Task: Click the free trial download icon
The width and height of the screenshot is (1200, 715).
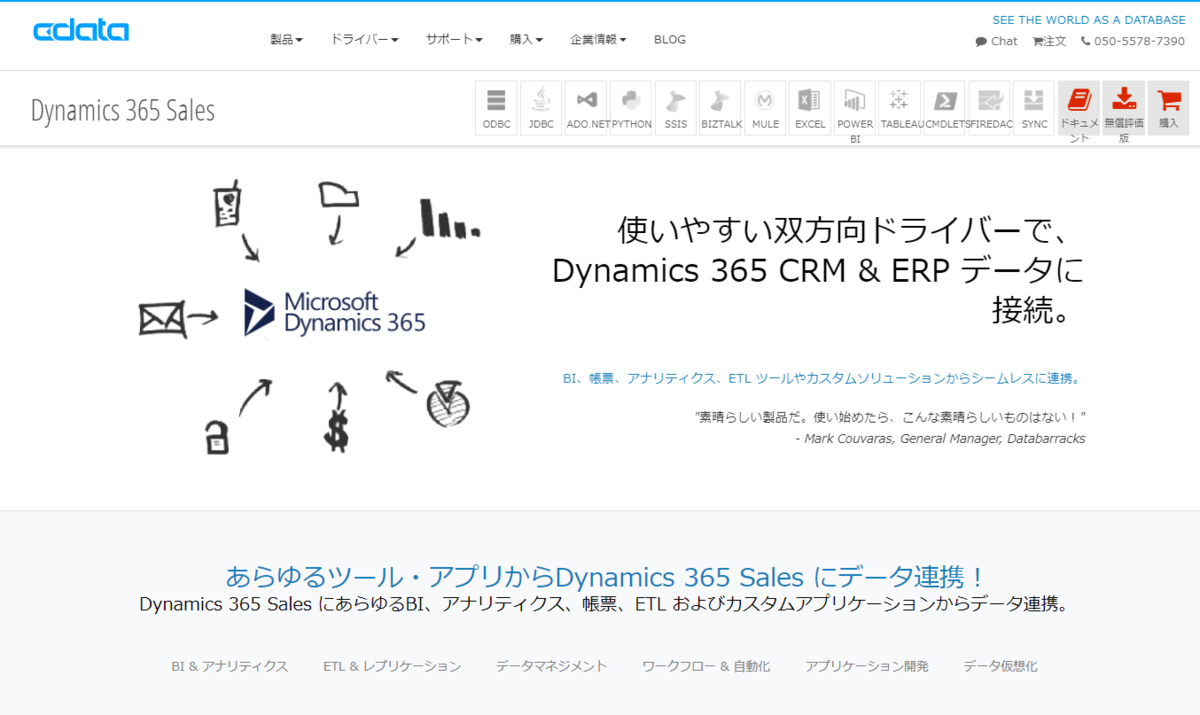Action: click(x=1124, y=108)
